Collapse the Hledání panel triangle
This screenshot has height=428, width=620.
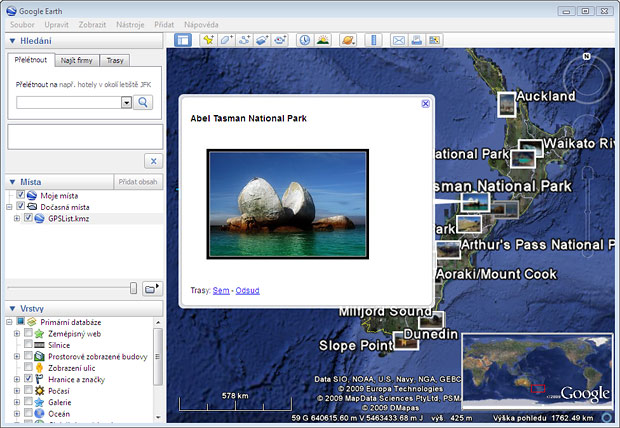pyautogui.click(x=12, y=41)
